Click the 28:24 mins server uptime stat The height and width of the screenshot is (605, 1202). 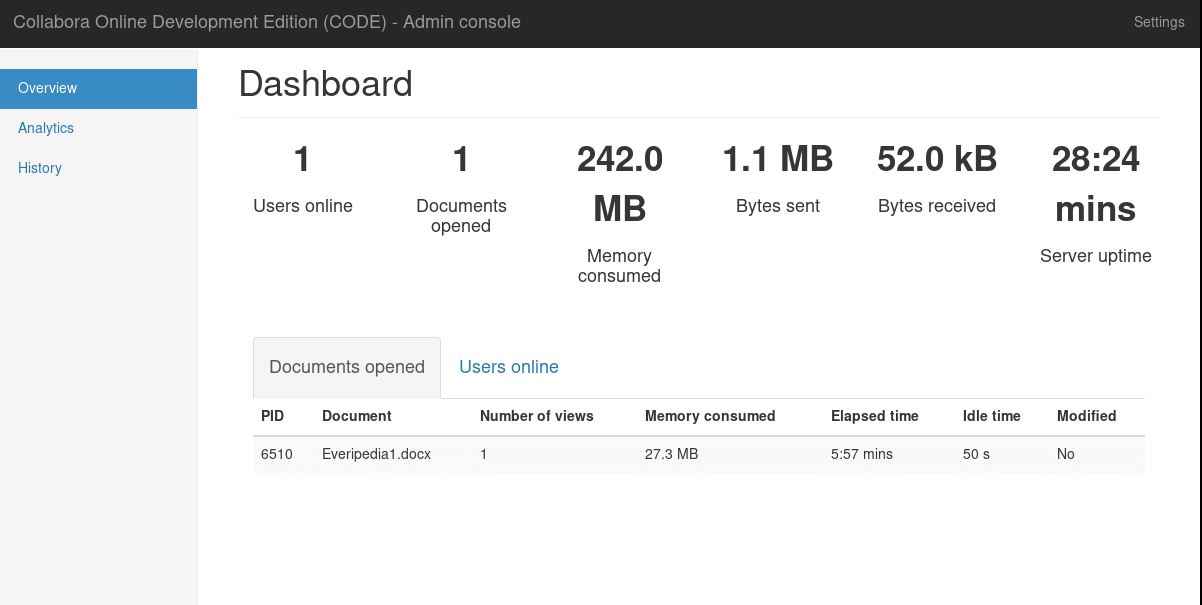coord(1096,183)
